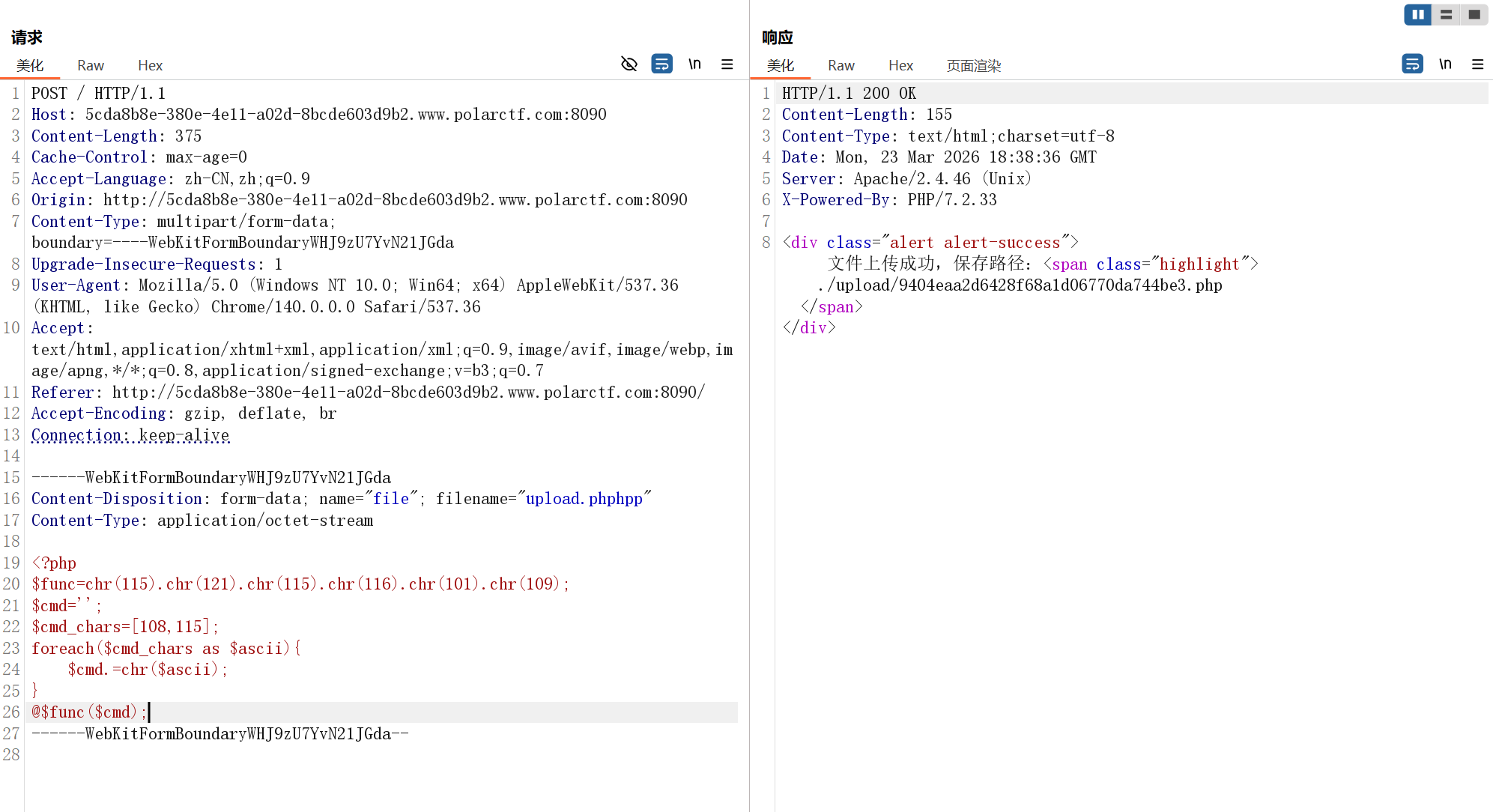This screenshot has width=1493, height=812.
Task: Switch to top-bottom split layout
Action: pyautogui.click(x=1446, y=14)
